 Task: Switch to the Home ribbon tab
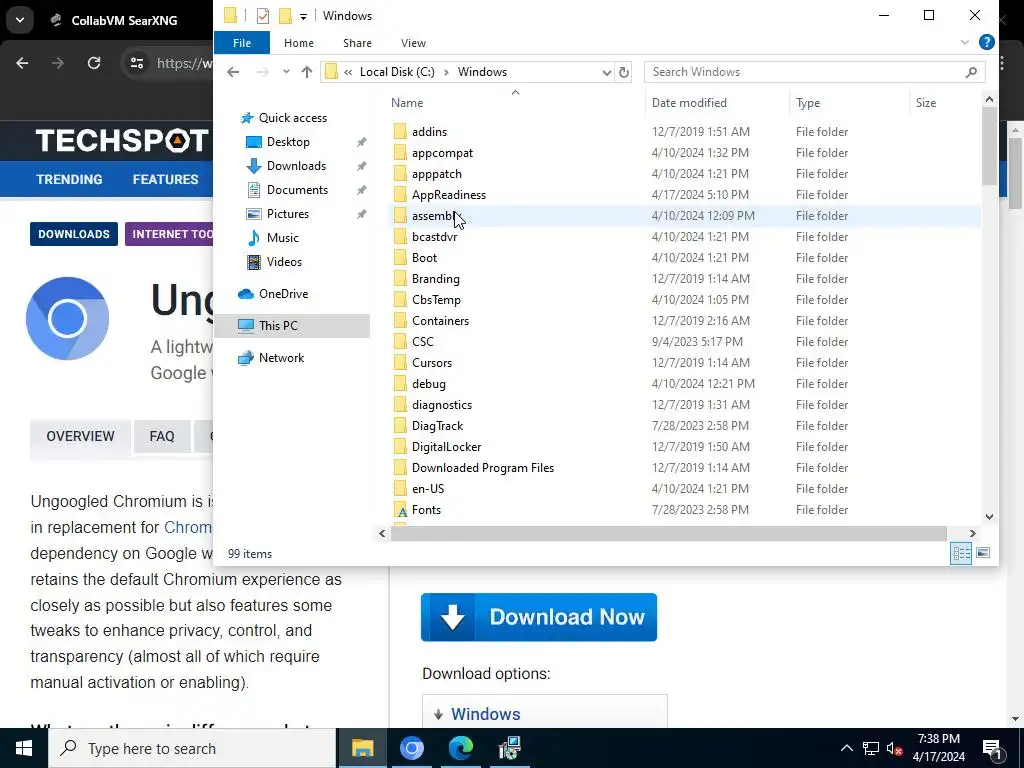pyautogui.click(x=298, y=43)
